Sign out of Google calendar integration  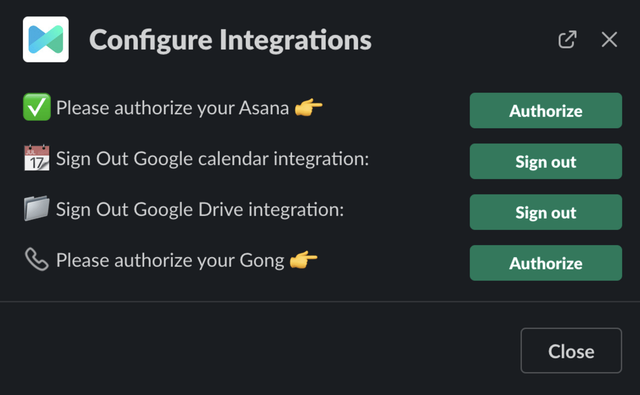click(x=546, y=161)
